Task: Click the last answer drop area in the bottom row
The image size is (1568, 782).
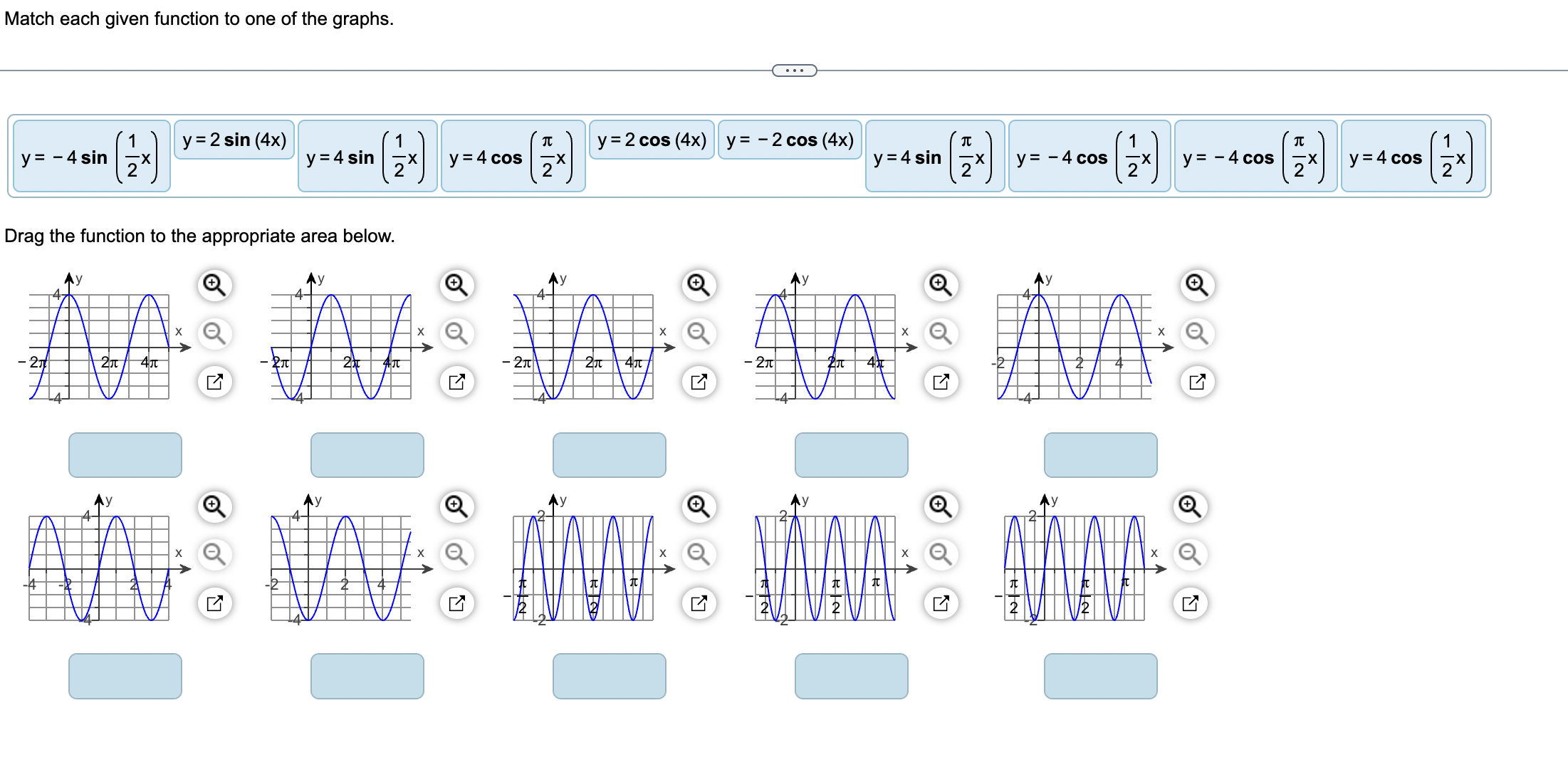Action: 1101,676
